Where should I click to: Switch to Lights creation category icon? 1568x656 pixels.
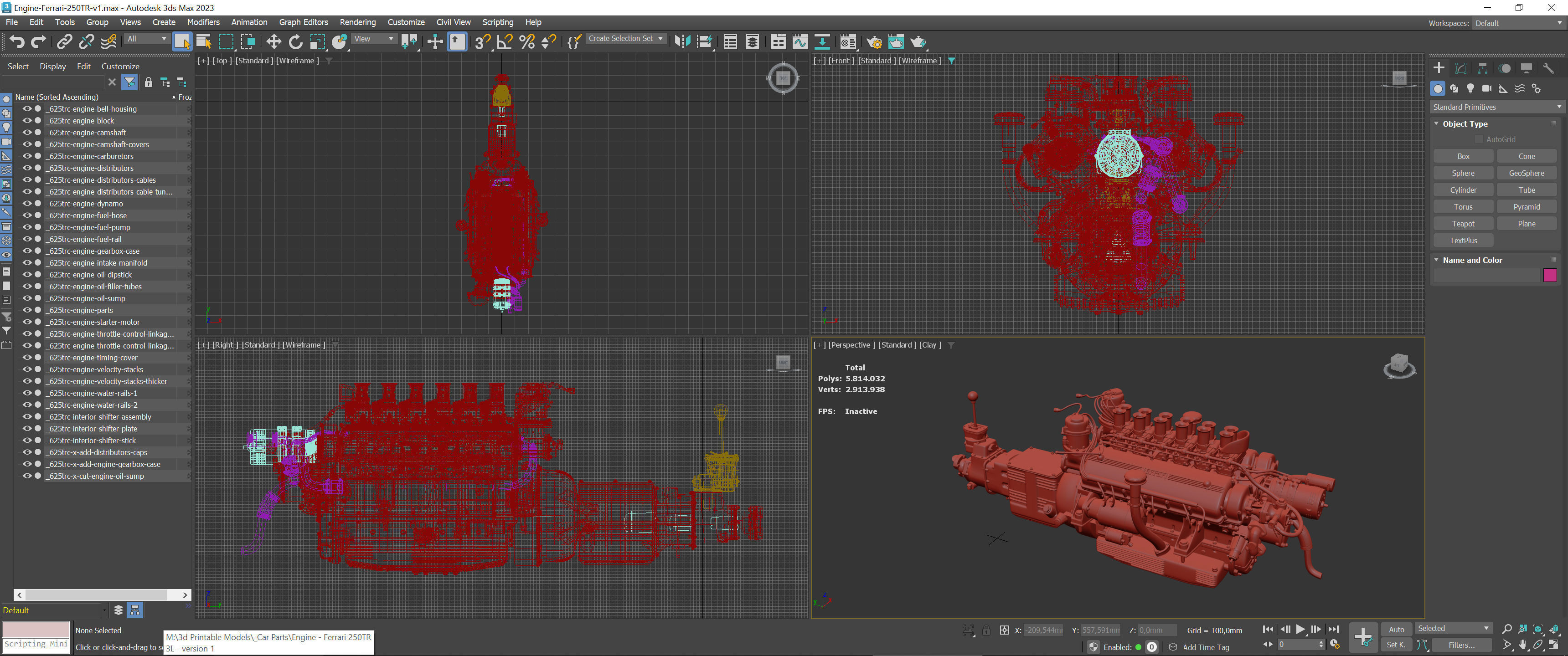tap(1470, 89)
